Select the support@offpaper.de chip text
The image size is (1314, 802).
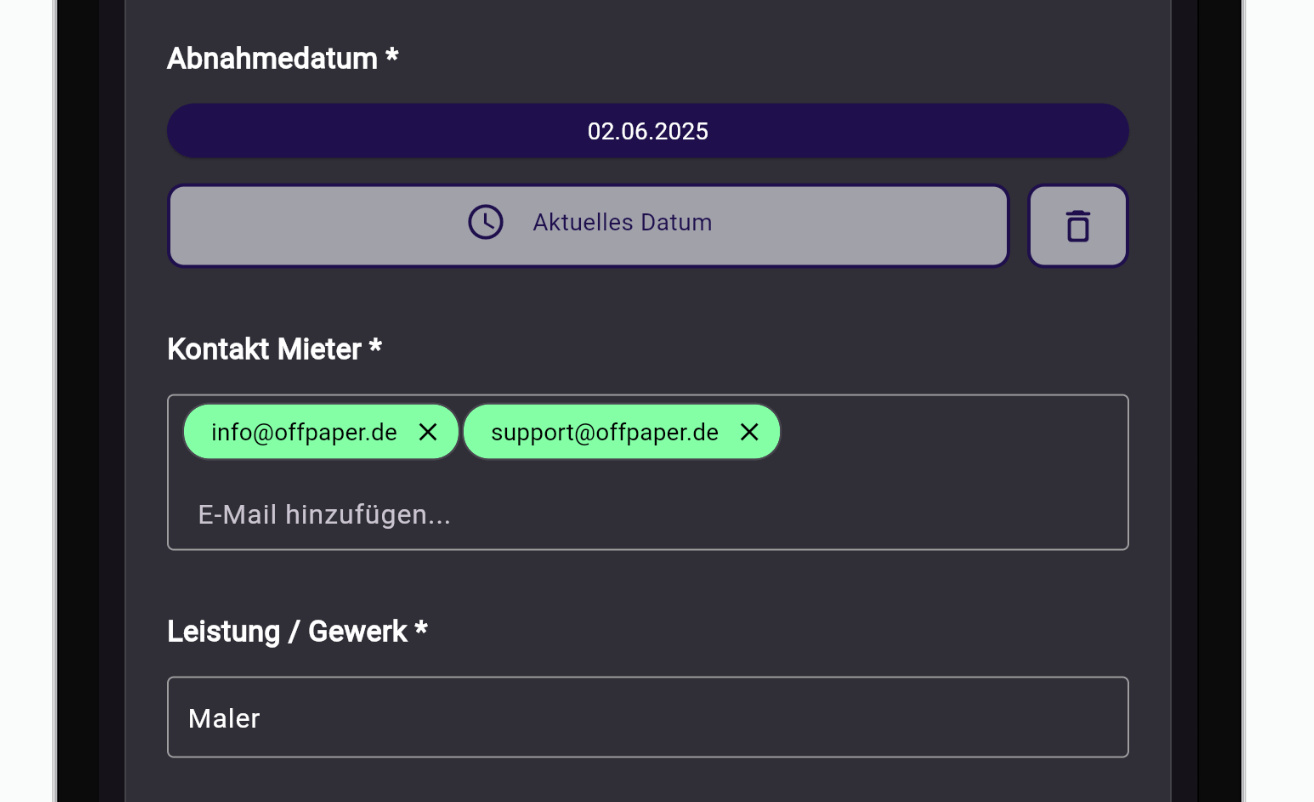click(604, 432)
